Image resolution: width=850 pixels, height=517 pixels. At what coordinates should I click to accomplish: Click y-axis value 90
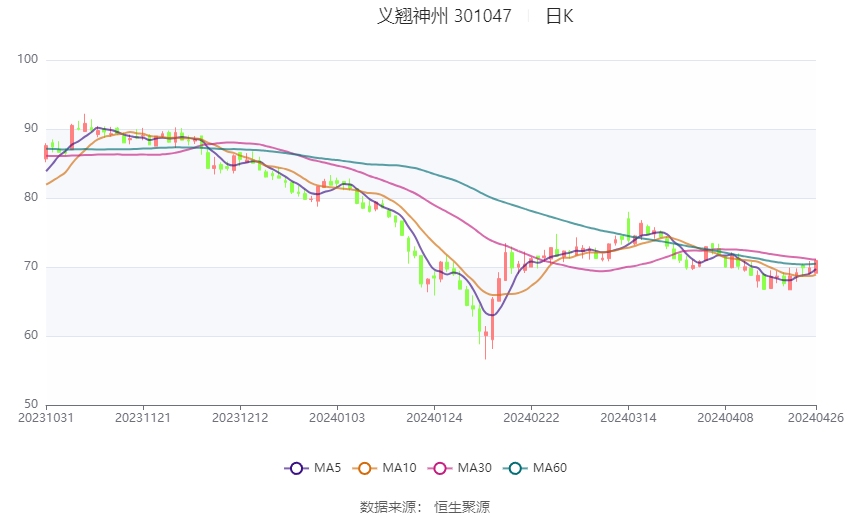[x=31, y=128]
